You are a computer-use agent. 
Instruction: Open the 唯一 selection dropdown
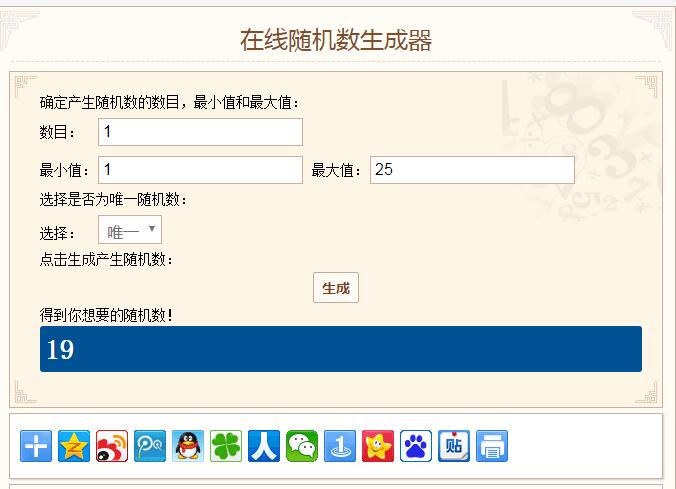130,230
